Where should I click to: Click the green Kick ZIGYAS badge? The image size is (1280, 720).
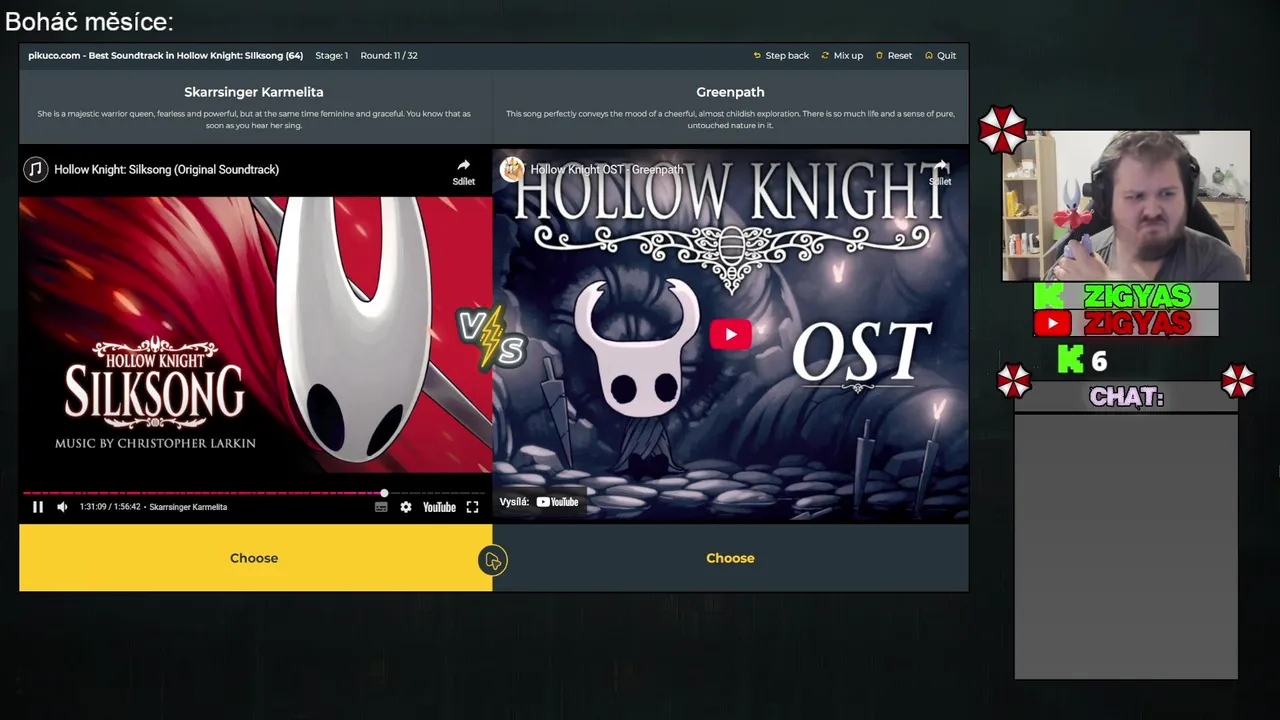[x=1126, y=296]
